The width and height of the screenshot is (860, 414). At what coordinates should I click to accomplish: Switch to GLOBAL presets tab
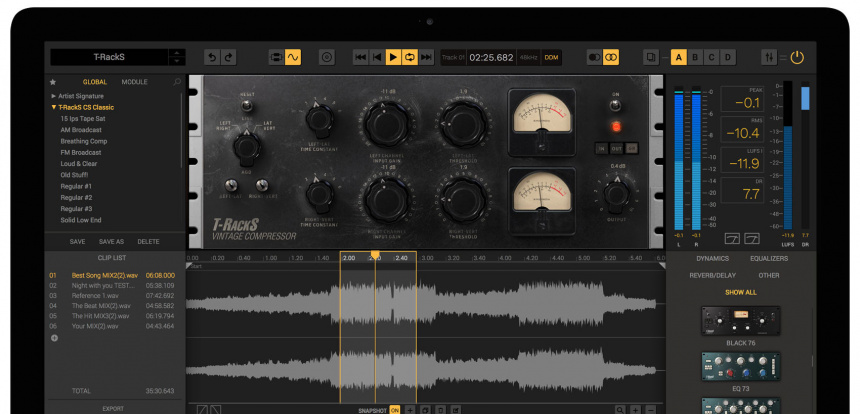(95, 82)
